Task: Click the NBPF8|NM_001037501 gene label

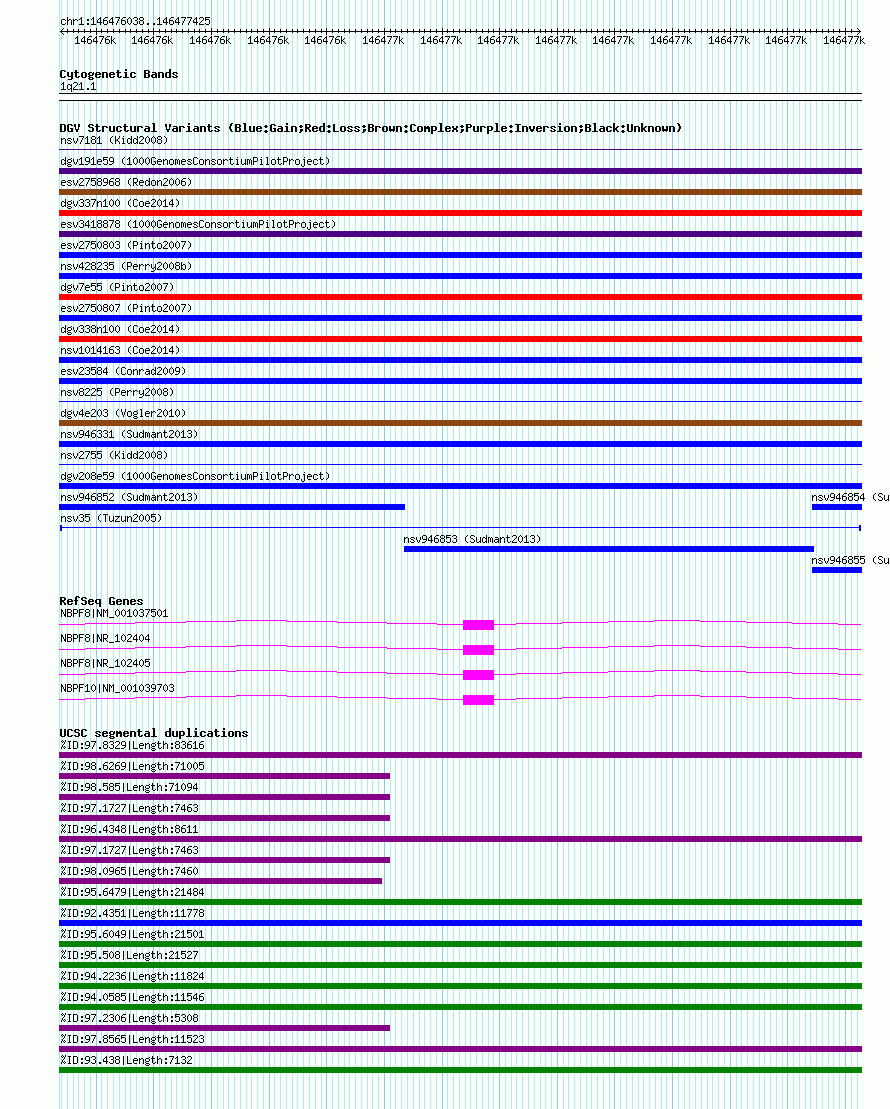Action: click(x=114, y=613)
